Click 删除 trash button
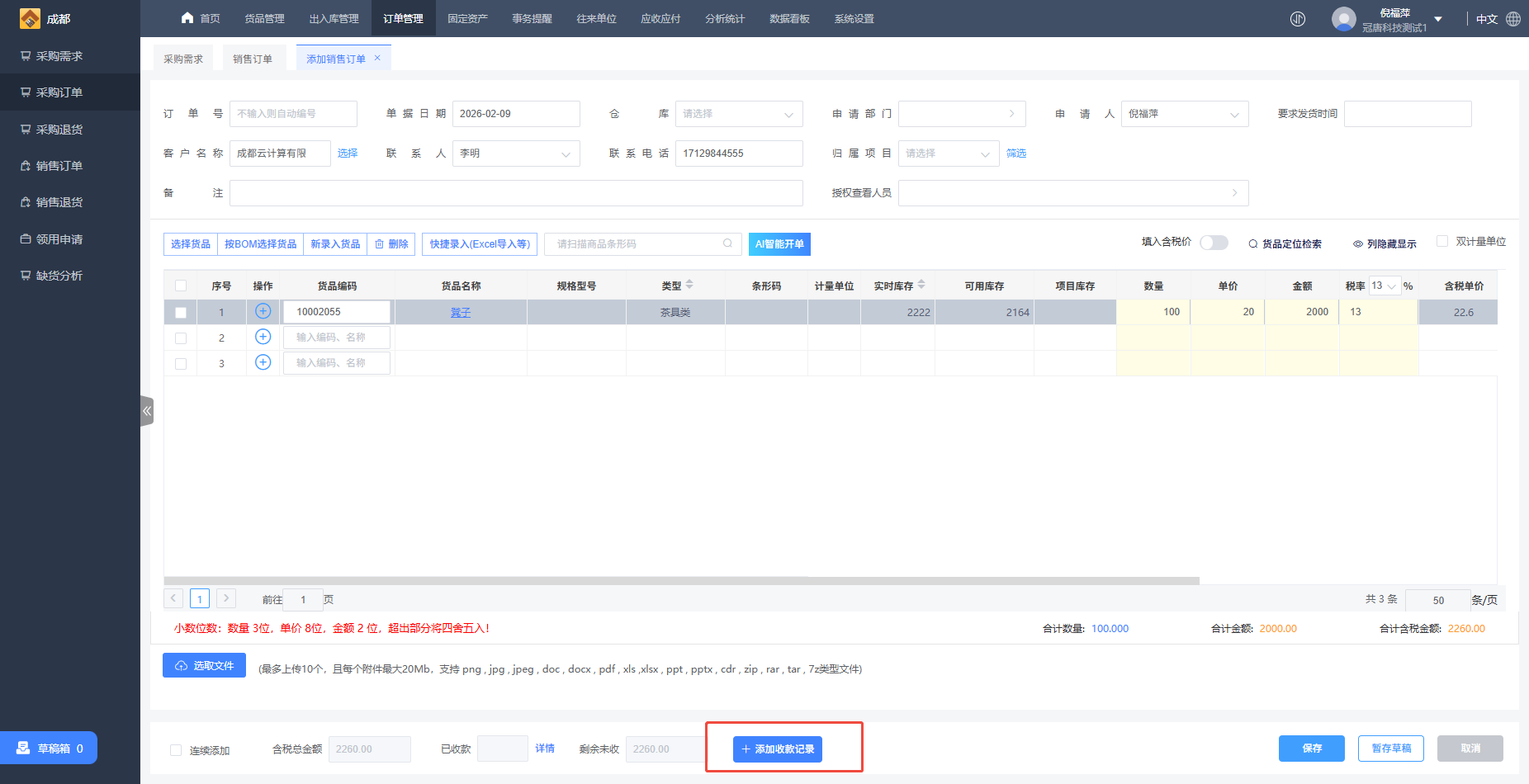1529x784 pixels. pyautogui.click(x=391, y=243)
